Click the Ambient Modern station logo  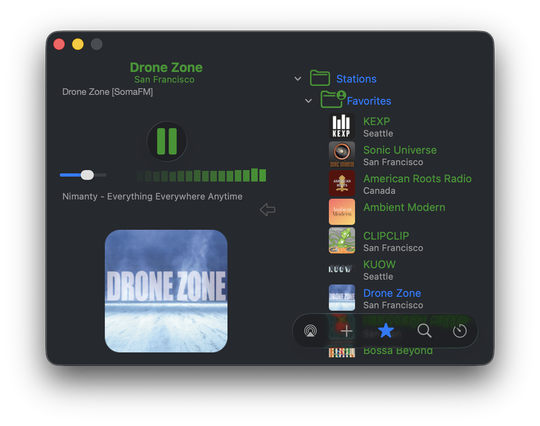point(342,212)
